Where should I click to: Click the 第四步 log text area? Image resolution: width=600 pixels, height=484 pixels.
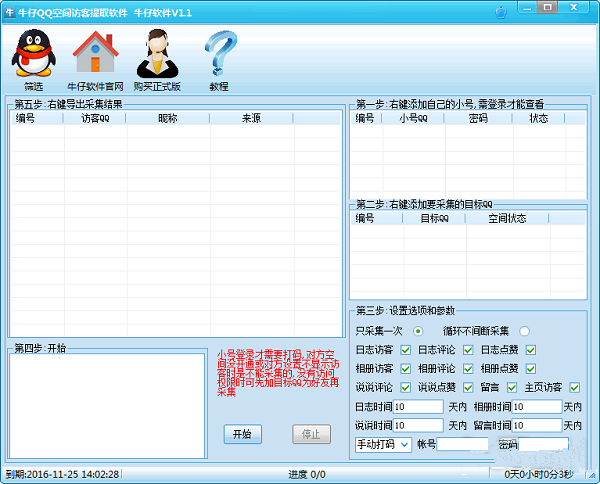coord(107,406)
